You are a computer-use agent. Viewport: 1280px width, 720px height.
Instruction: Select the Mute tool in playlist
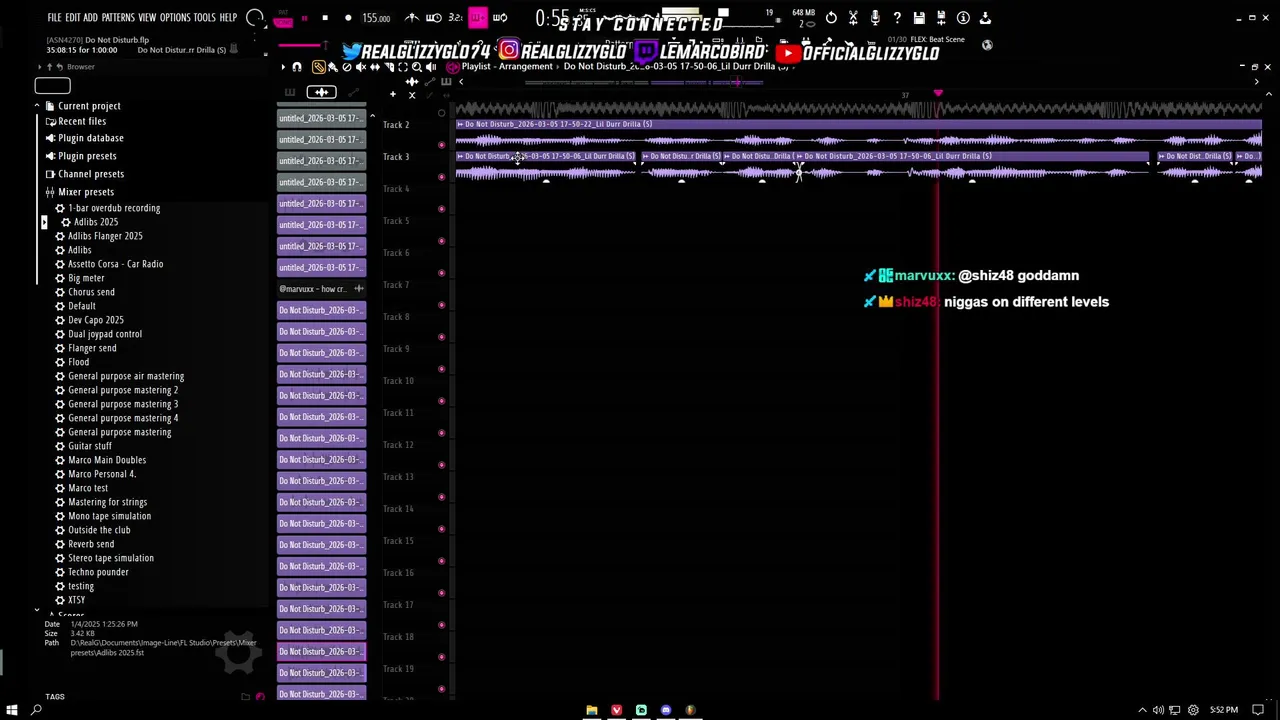(x=361, y=67)
